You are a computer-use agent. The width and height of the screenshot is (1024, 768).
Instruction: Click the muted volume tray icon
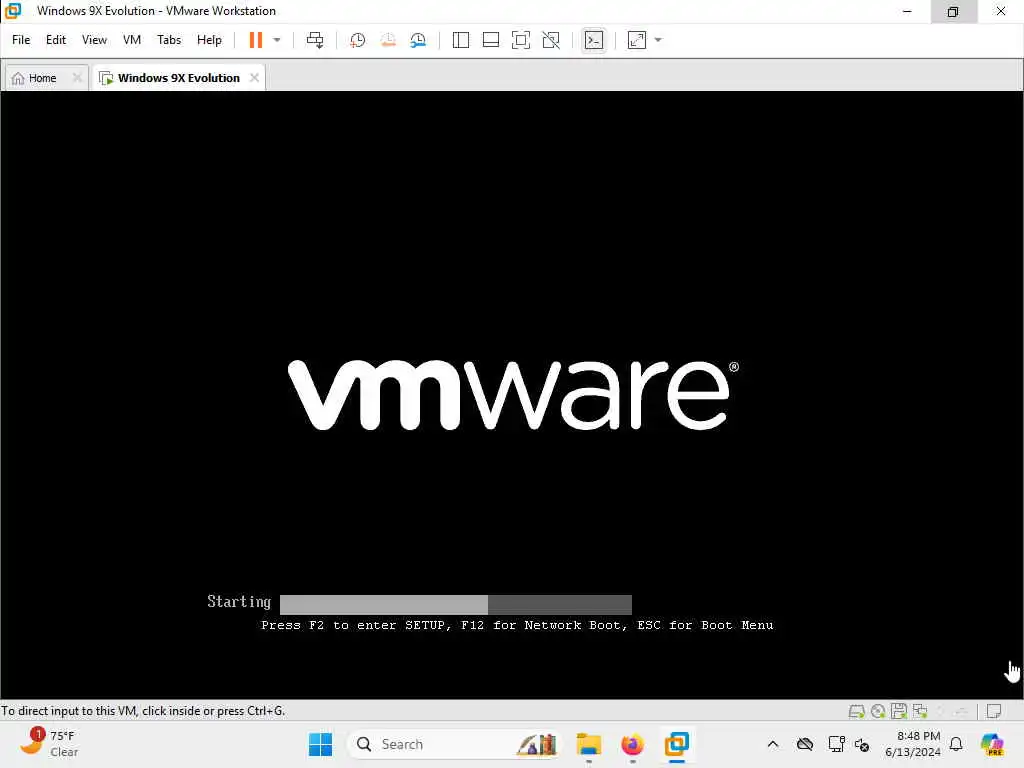[862, 744]
